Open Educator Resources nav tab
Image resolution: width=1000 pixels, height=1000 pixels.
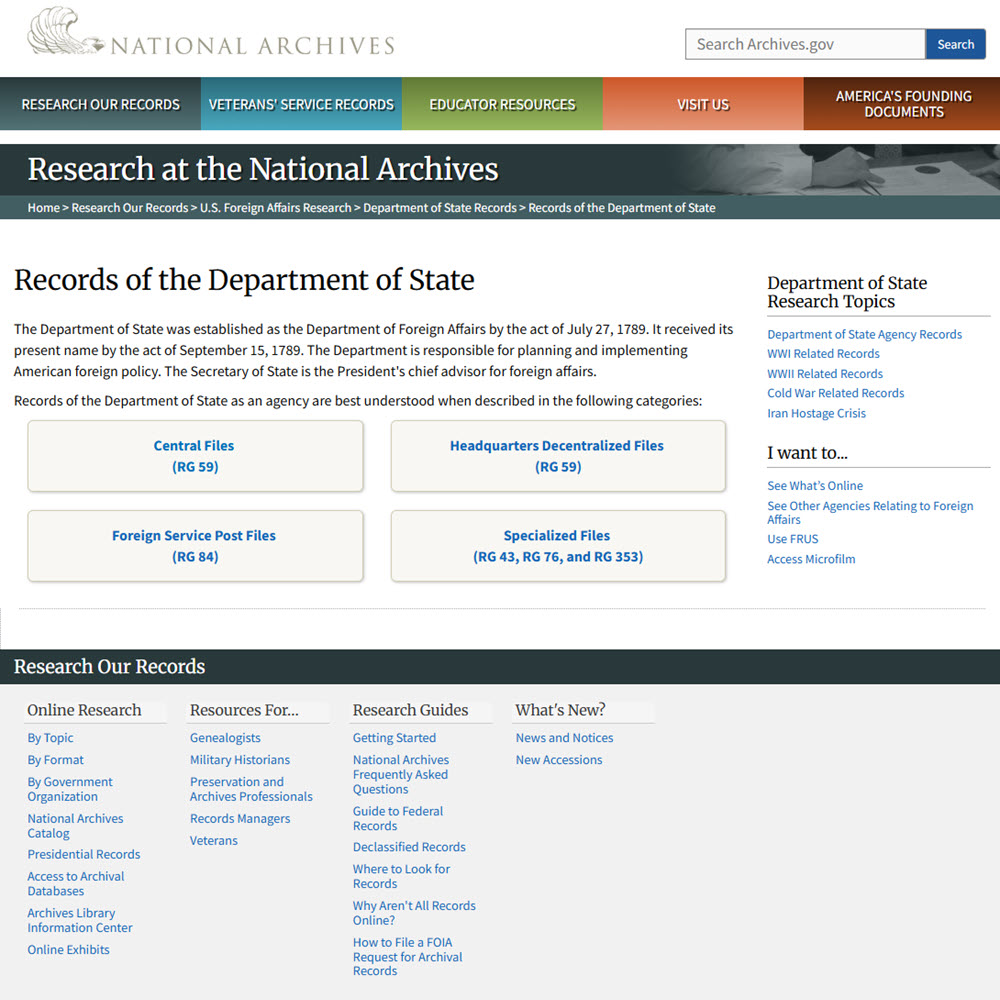pos(502,104)
